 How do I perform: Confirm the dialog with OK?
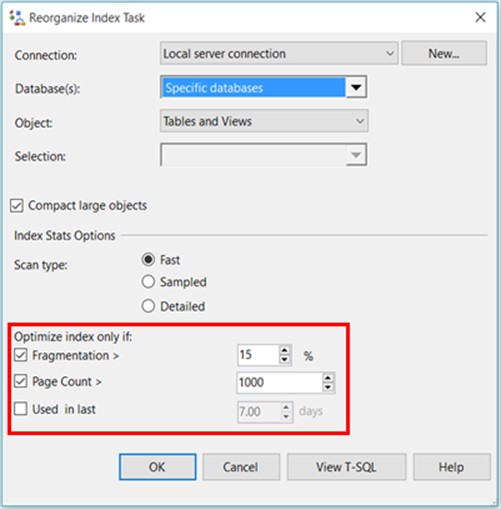pyautogui.click(x=157, y=467)
